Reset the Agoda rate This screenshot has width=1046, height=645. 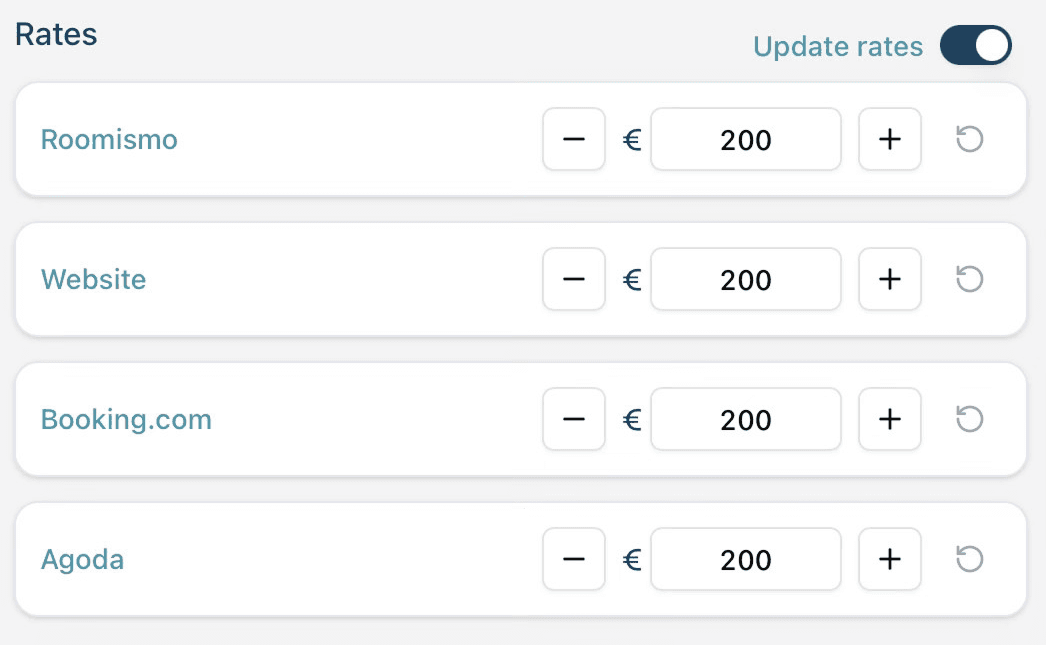[969, 559]
